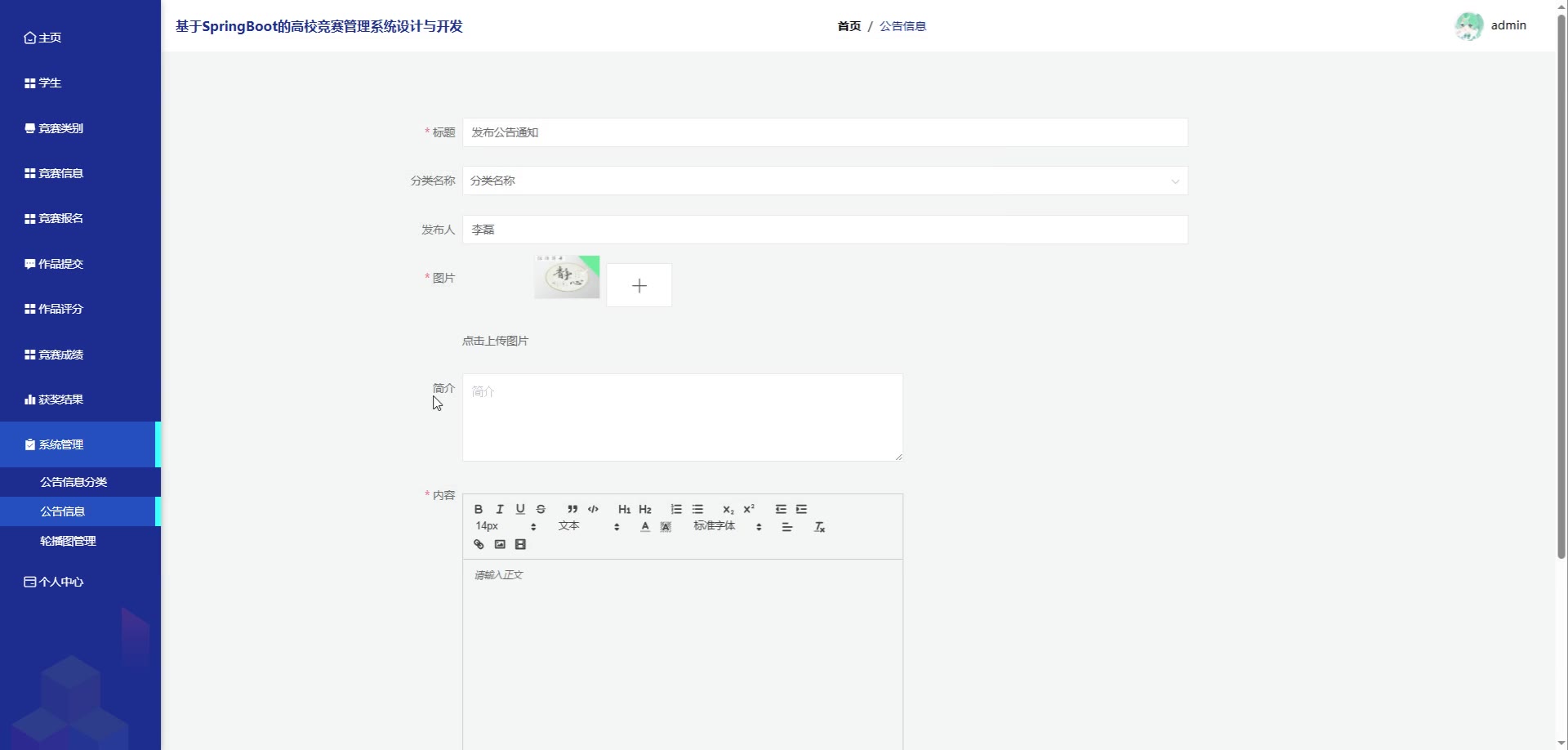This screenshot has height=750, width=1568.
Task: Open the text alignment options
Action: point(787,527)
